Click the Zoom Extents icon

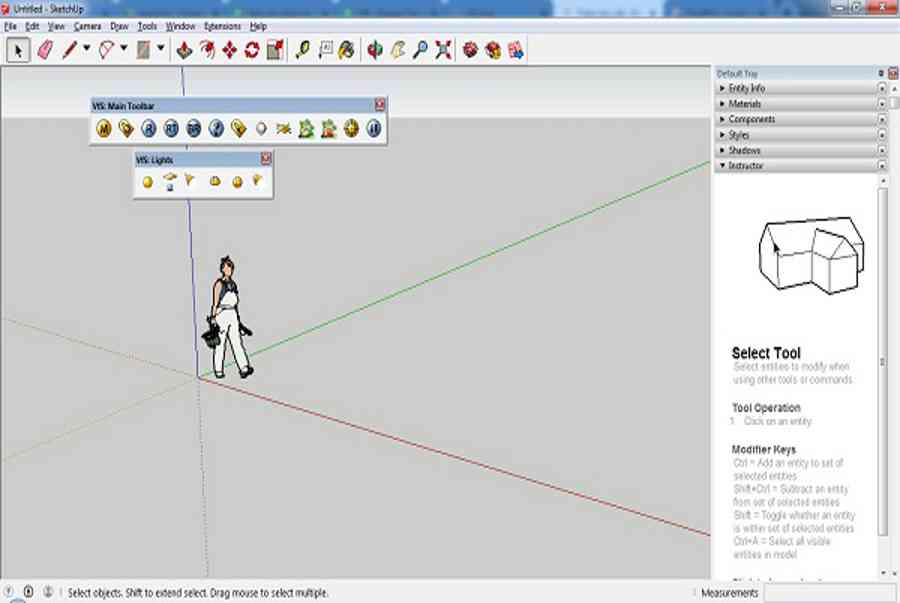pyautogui.click(x=443, y=50)
